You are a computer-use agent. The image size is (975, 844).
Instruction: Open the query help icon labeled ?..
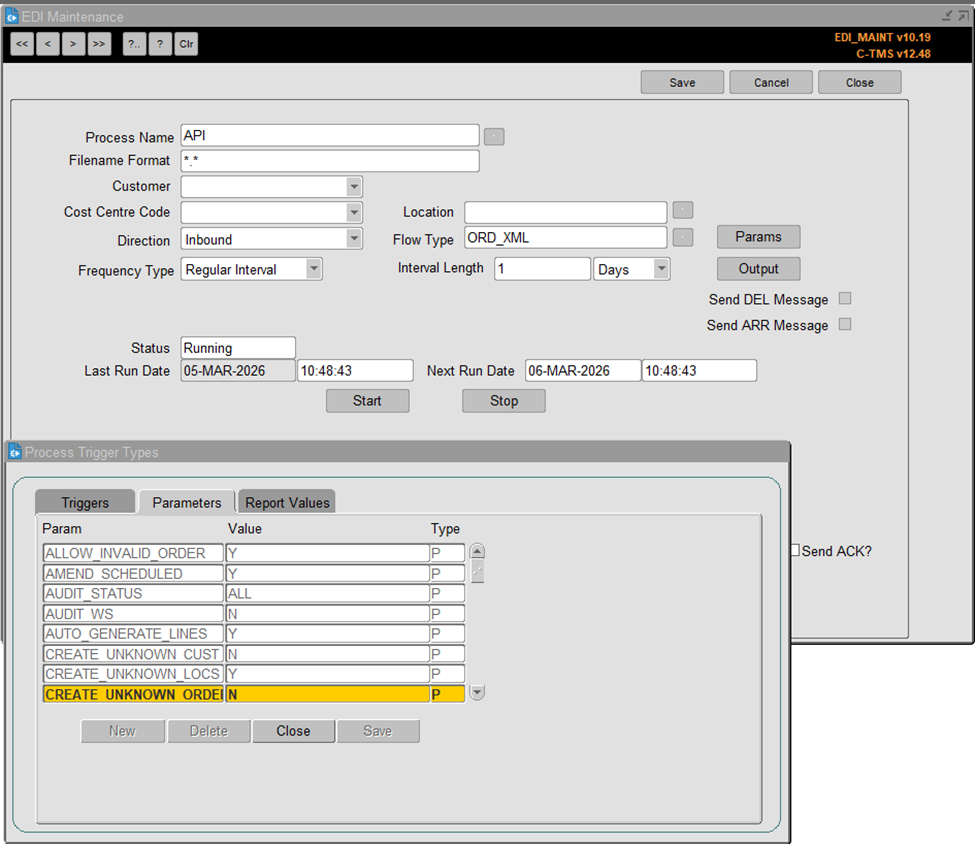[134, 43]
